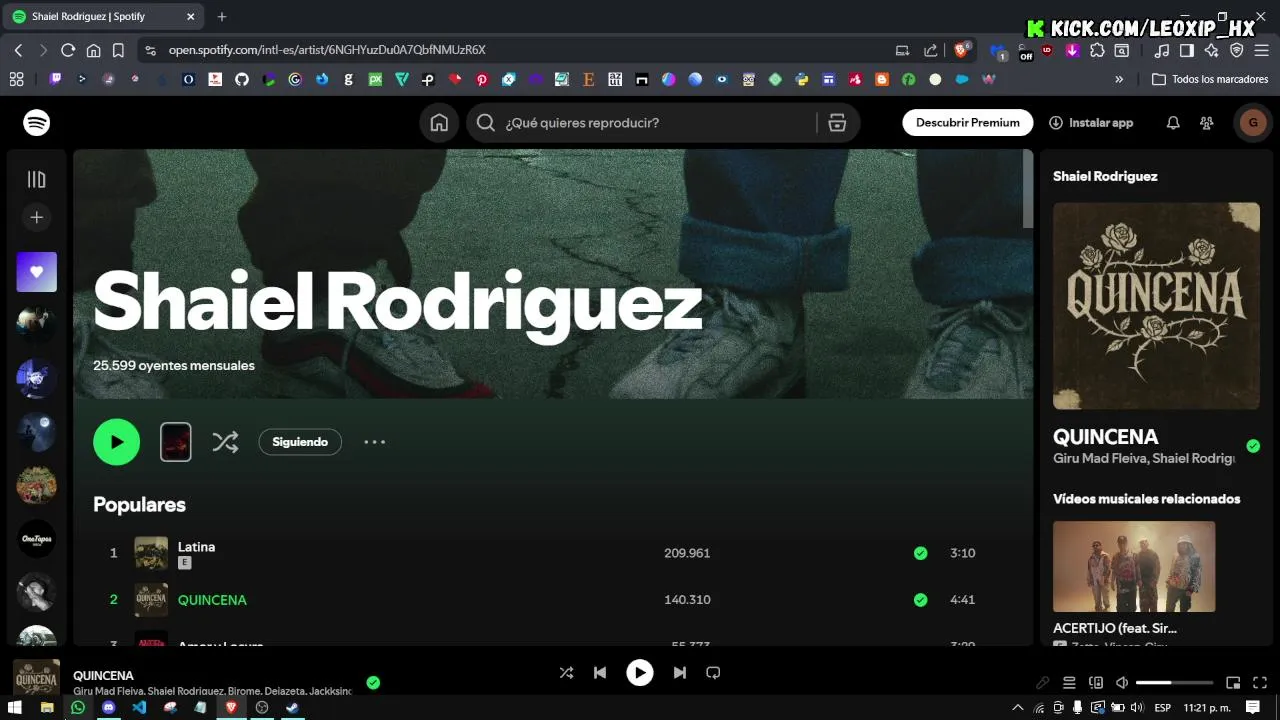This screenshot has height=720, width=1280.
Task: Toggle saved checkmark for QUINCENA track row
Action: pyautogui.click(x=920, y=600)
